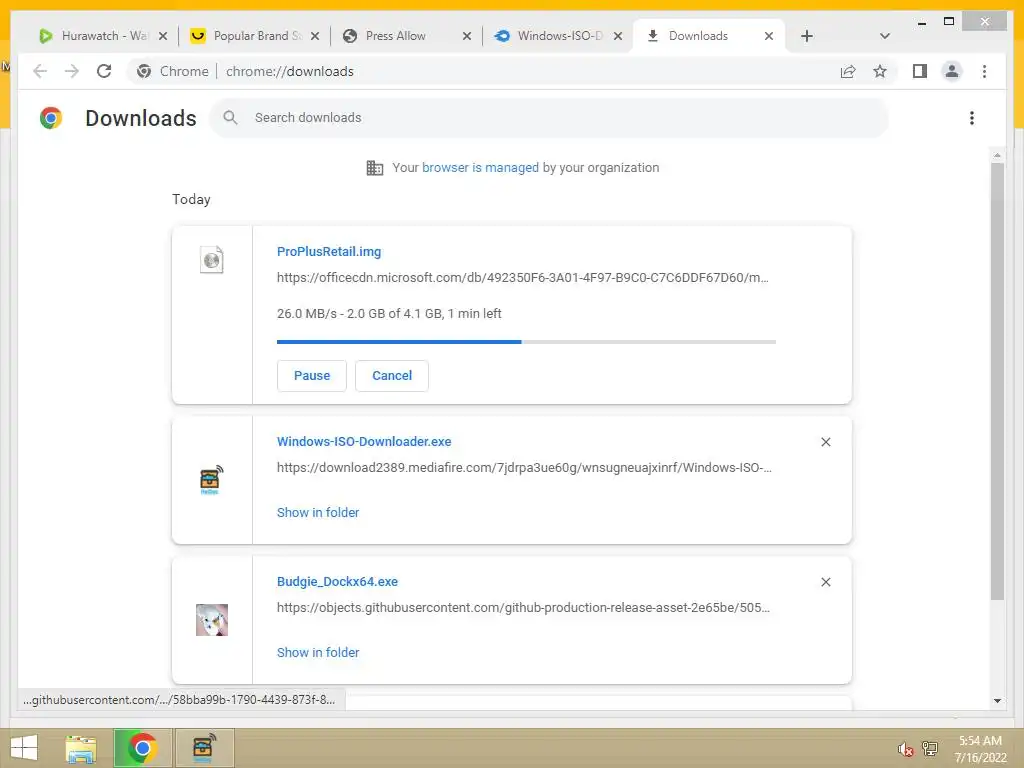Click the muted volume tray icon
Viewport: 1024px width, 768px height.
pos(905,749)
